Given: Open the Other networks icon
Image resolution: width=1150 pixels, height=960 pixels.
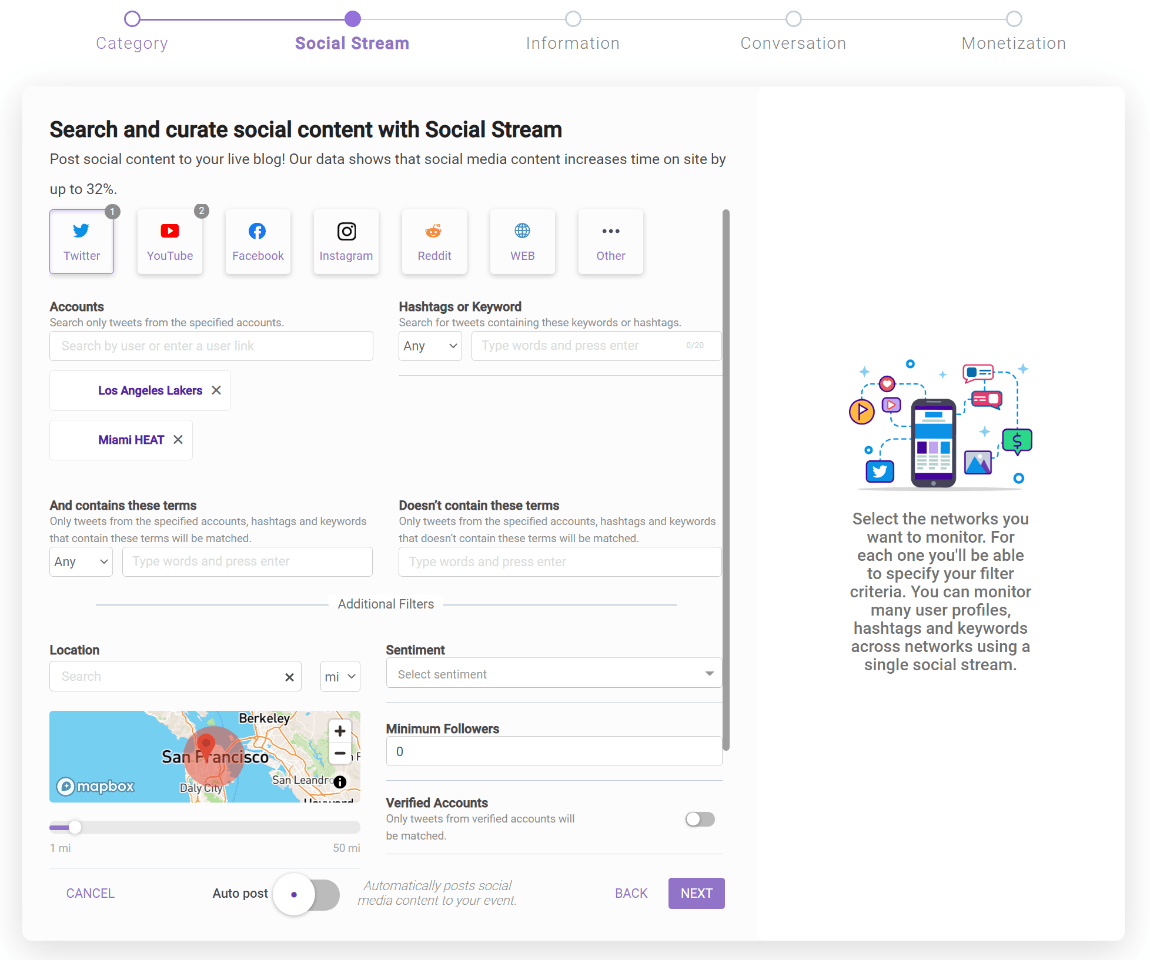Looking at the screenshot, I should coord(610,241).
